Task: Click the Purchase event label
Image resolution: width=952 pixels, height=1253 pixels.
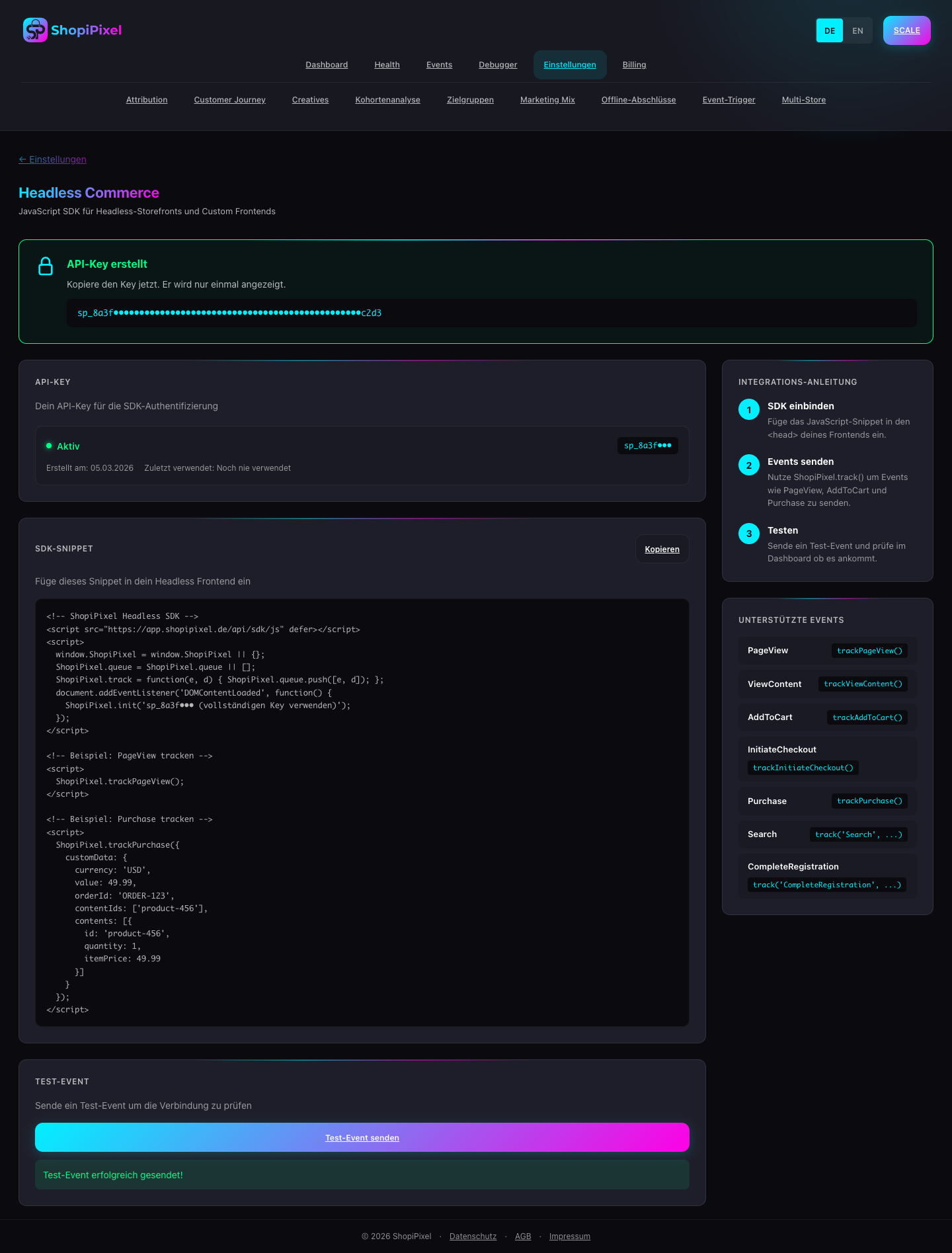Action: click(x=767, y=801)
